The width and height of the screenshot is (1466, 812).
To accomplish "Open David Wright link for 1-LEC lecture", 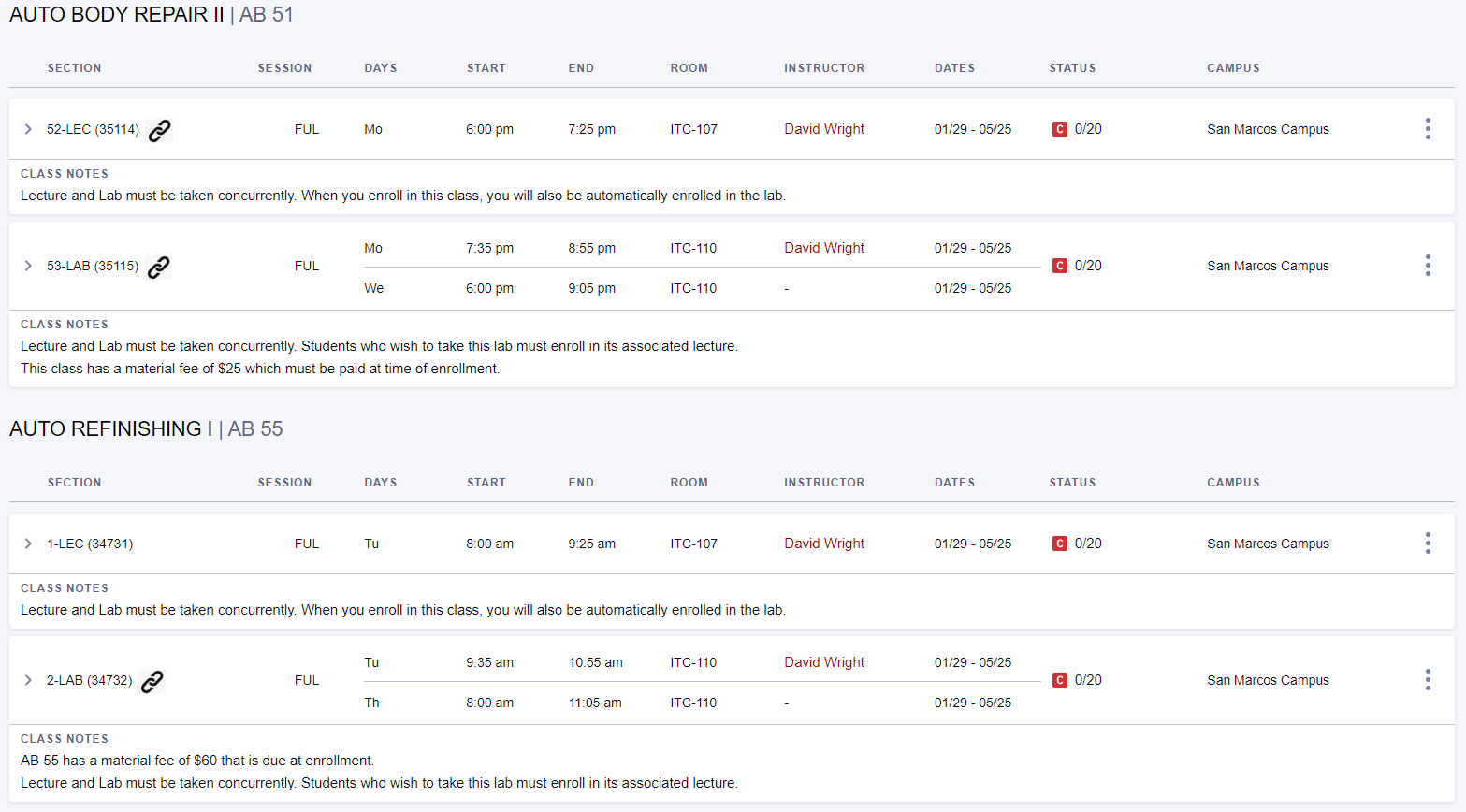I will tap(823, 544).
